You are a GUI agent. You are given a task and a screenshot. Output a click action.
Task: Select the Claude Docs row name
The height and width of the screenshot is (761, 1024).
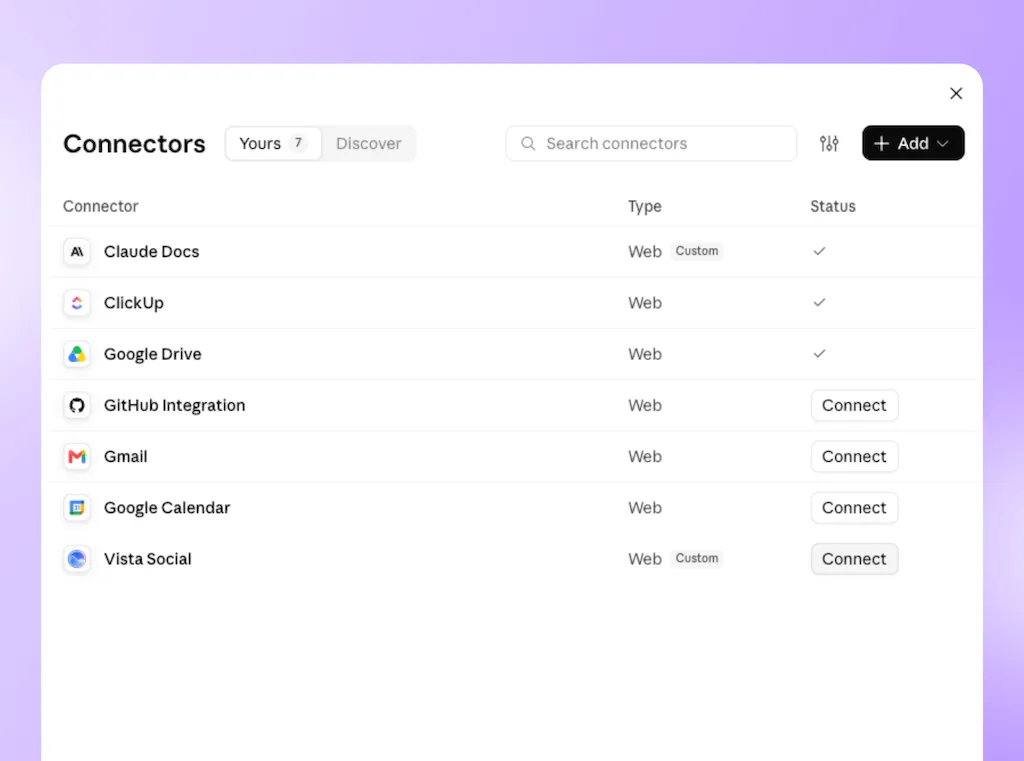click(152, 251)
